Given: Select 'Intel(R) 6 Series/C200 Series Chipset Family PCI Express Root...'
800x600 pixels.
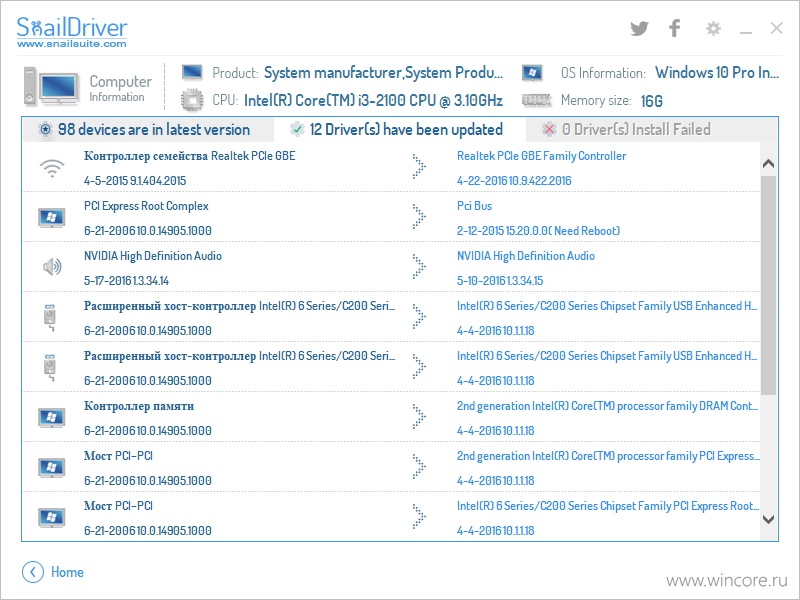Looking at the screenshot, I should pos(608,506).
